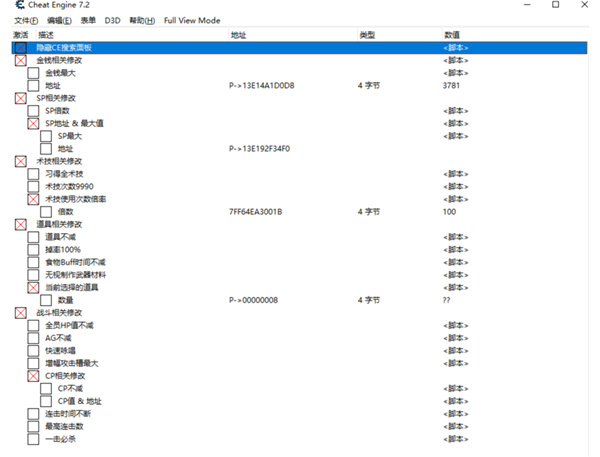The image size is (600, 457).
Task: Click the Cheat Engine logo in title bar
Action: [x=20, y=5]
